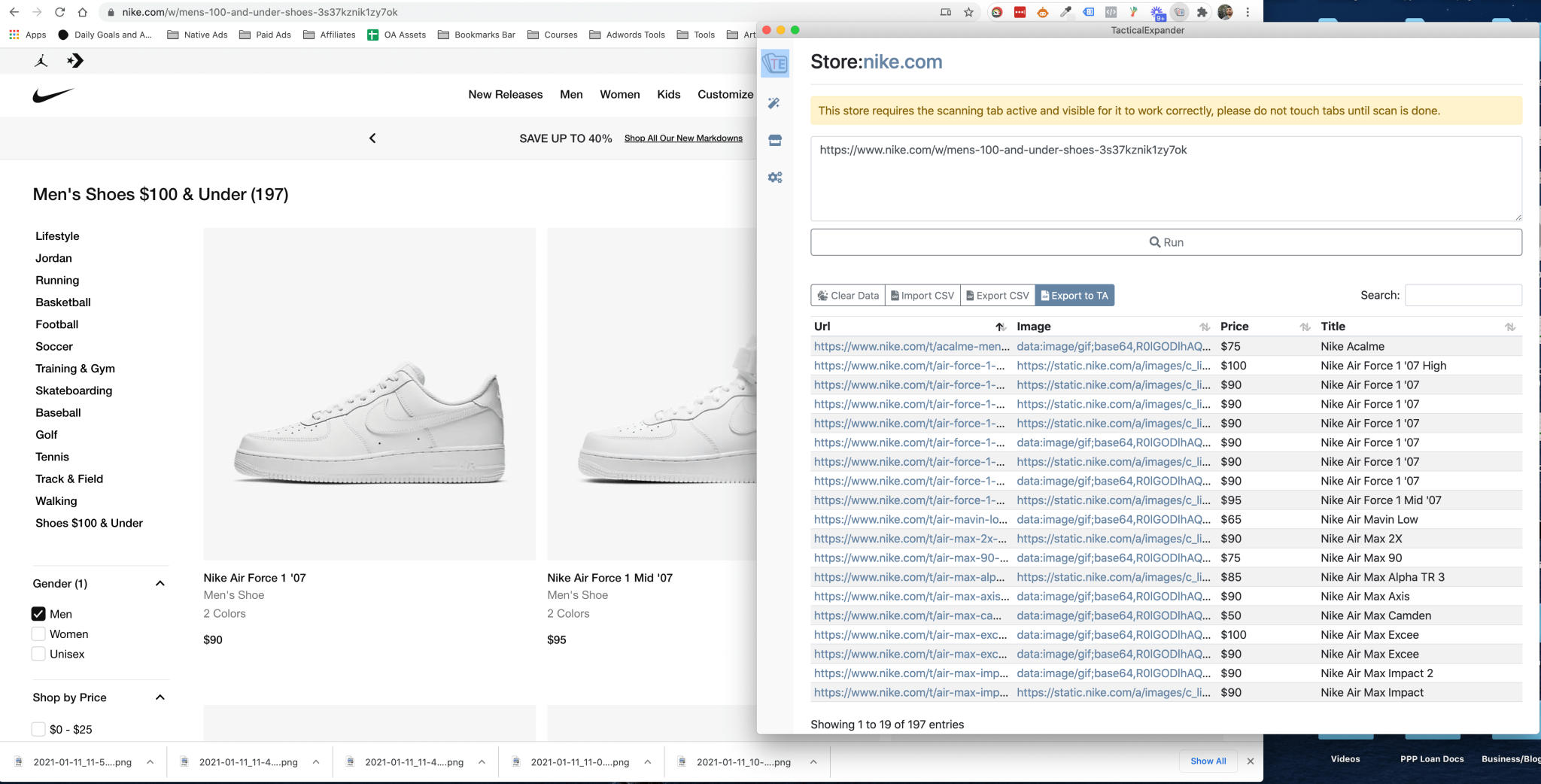Viewport: 1541px width, 784px height.
Task: Open Nike Air Max 2X image link
Action: coord(1114,539)
